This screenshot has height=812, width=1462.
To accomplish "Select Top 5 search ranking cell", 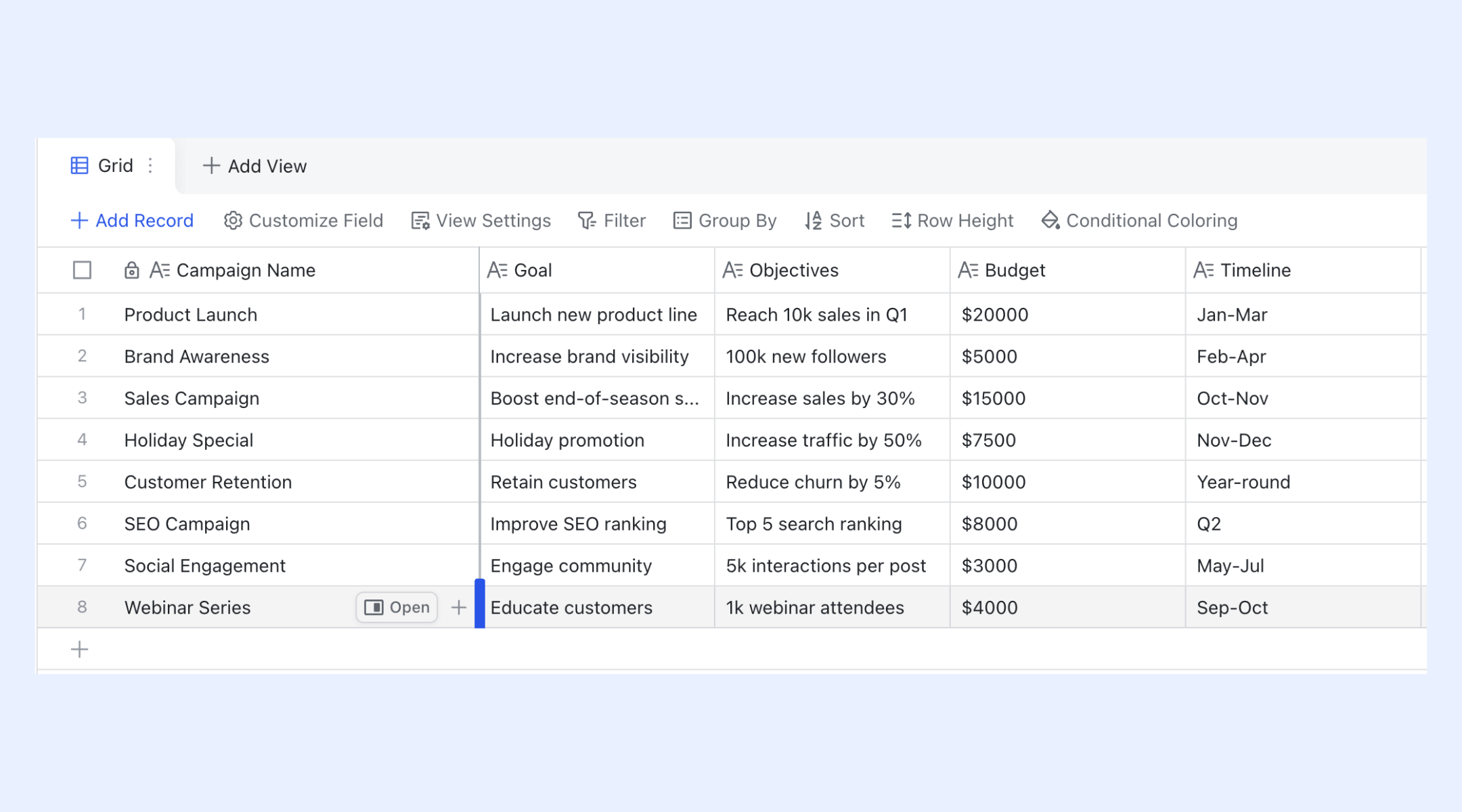I will point(833,524).
